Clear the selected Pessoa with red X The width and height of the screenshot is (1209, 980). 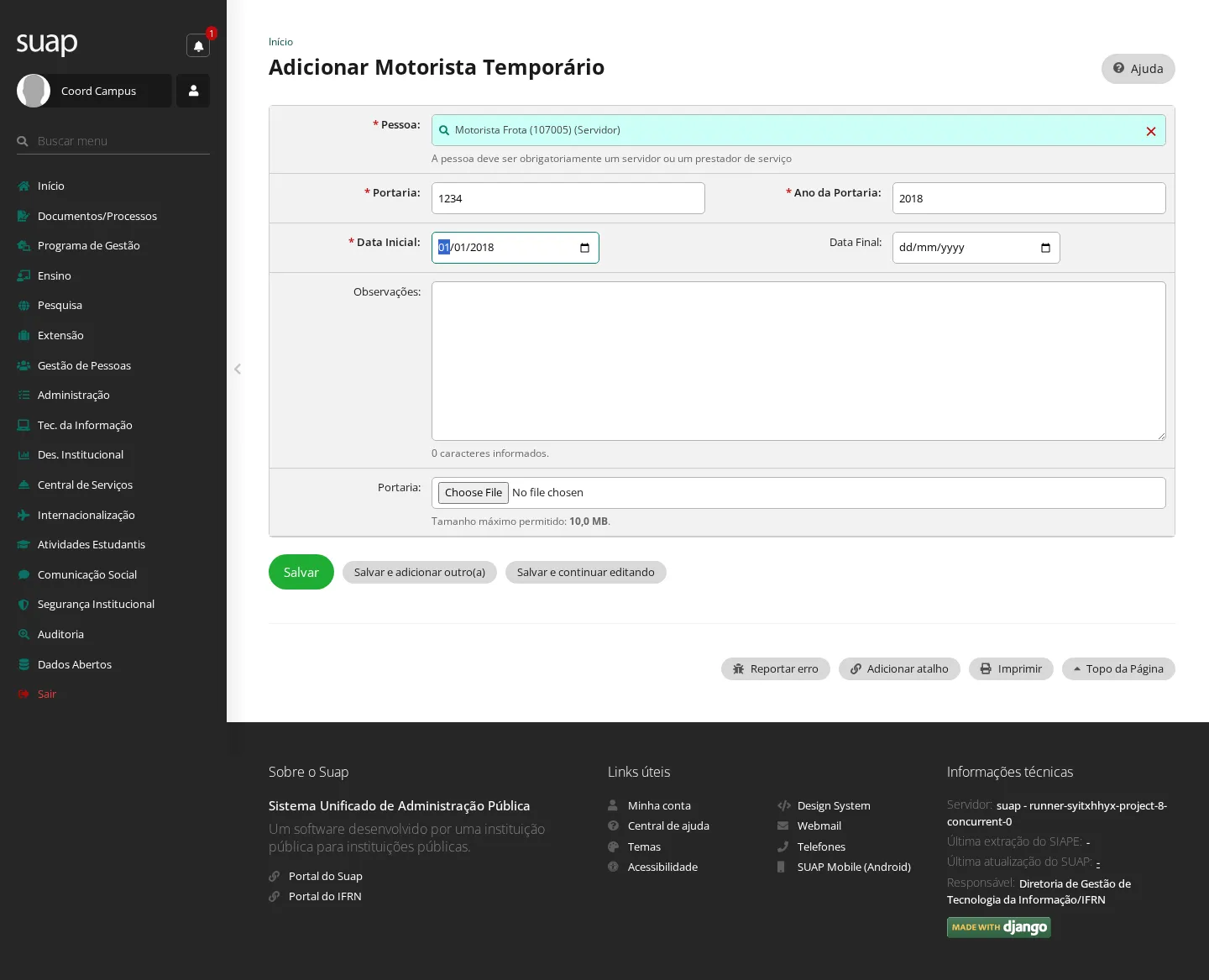pyautogui.click(x=1151, y=131)
